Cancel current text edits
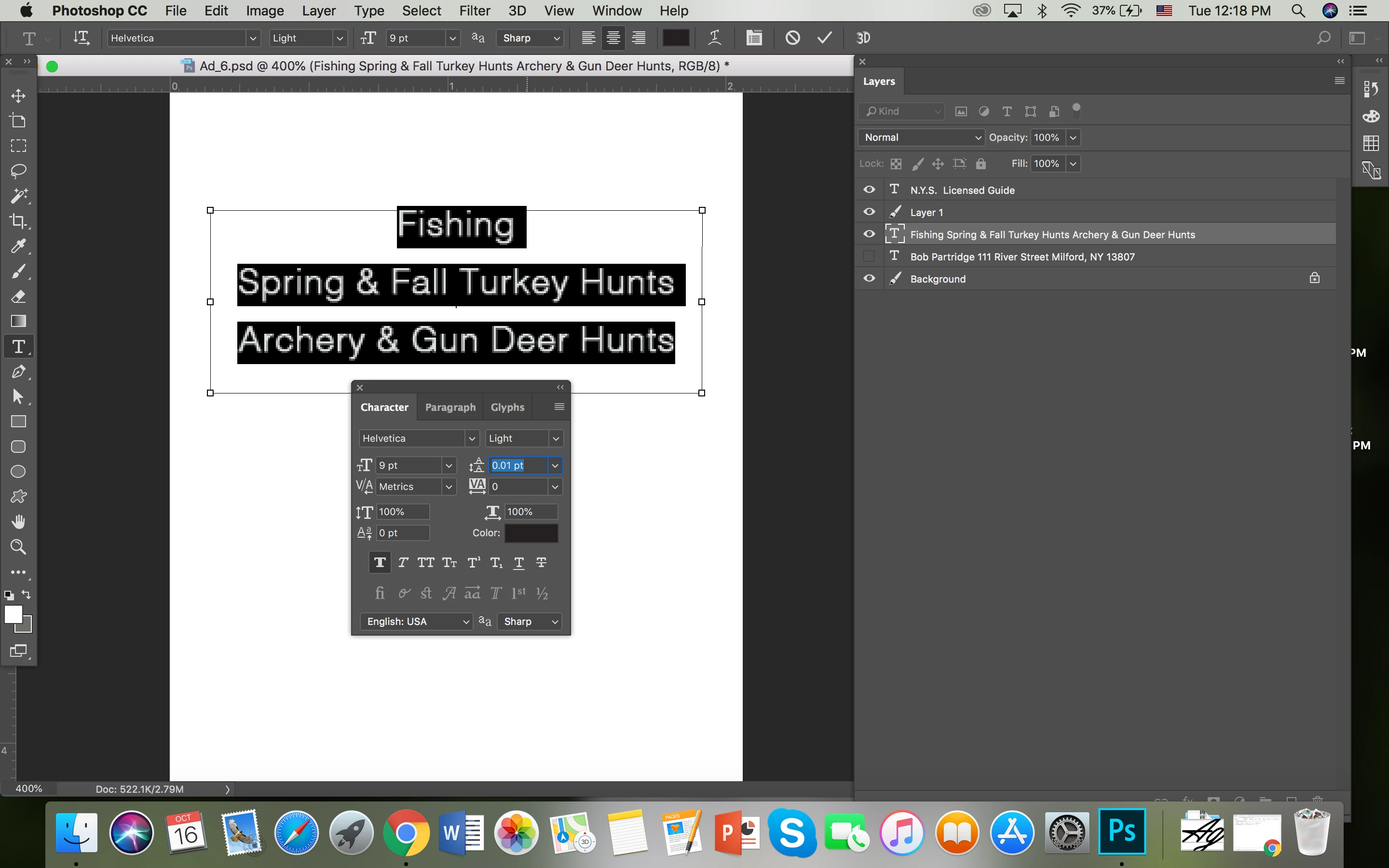This screenshot has height=868, width=1389. (x=793, y=38)
